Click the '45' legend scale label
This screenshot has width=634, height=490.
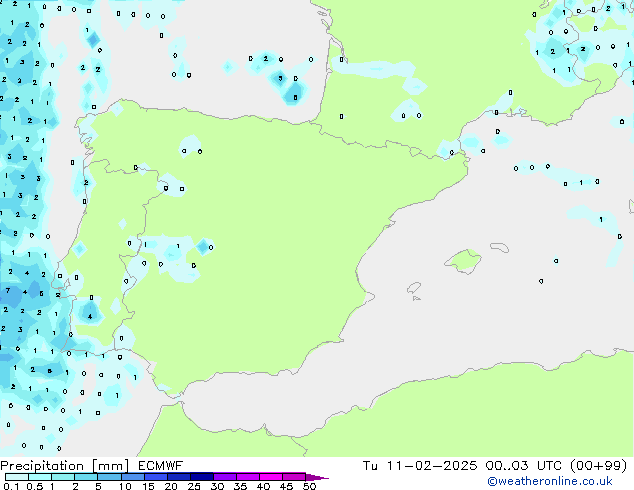[286, 486]
